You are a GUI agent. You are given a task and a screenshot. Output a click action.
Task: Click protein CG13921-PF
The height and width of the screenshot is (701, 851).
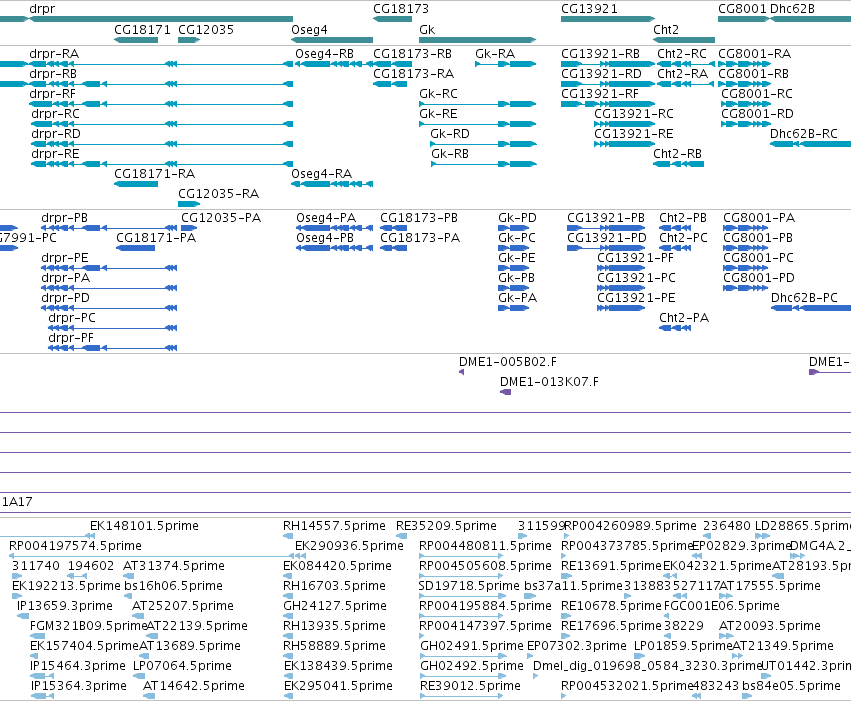[621, 268]
